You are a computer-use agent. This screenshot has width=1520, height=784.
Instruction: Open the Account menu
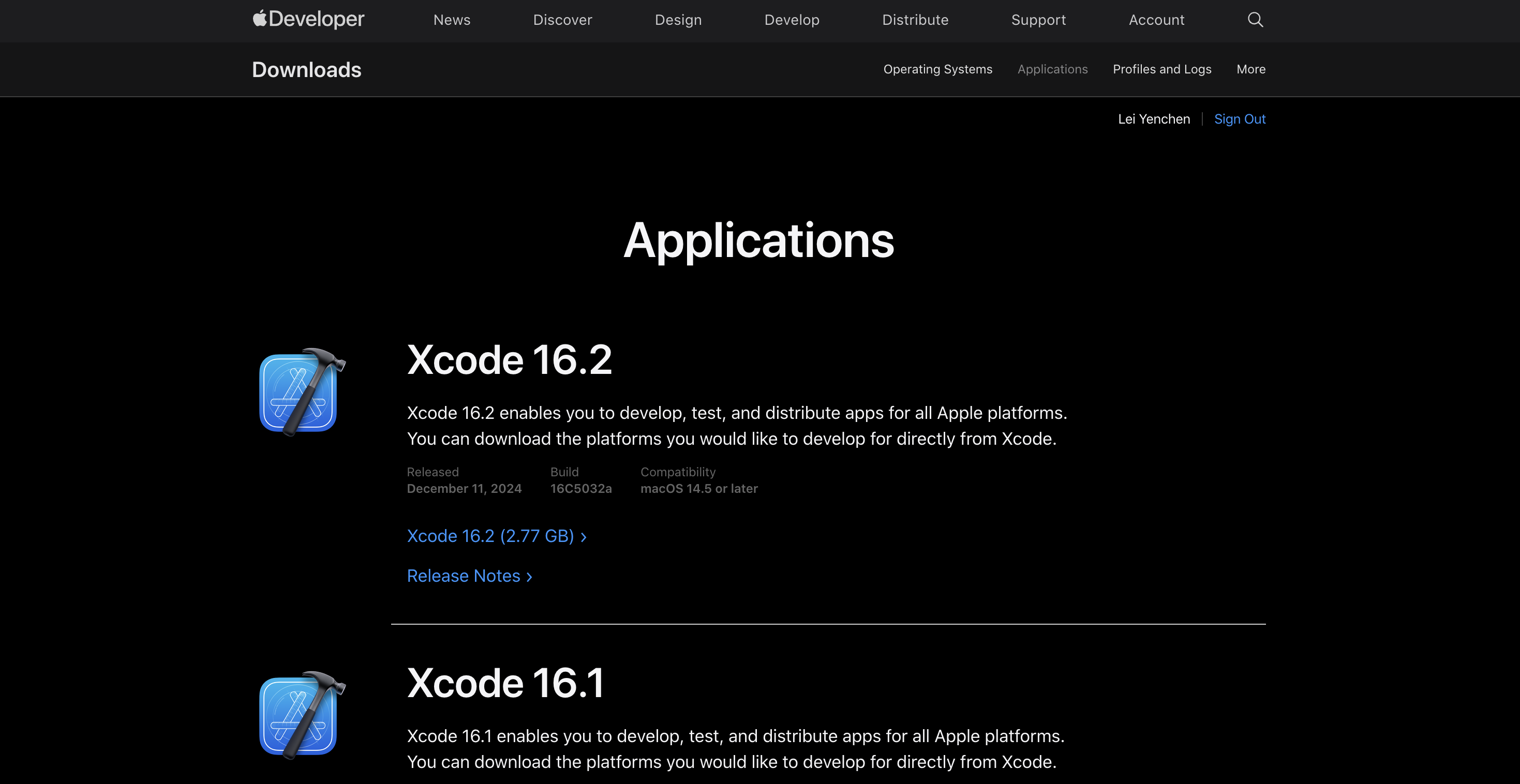pos(1156,20)
